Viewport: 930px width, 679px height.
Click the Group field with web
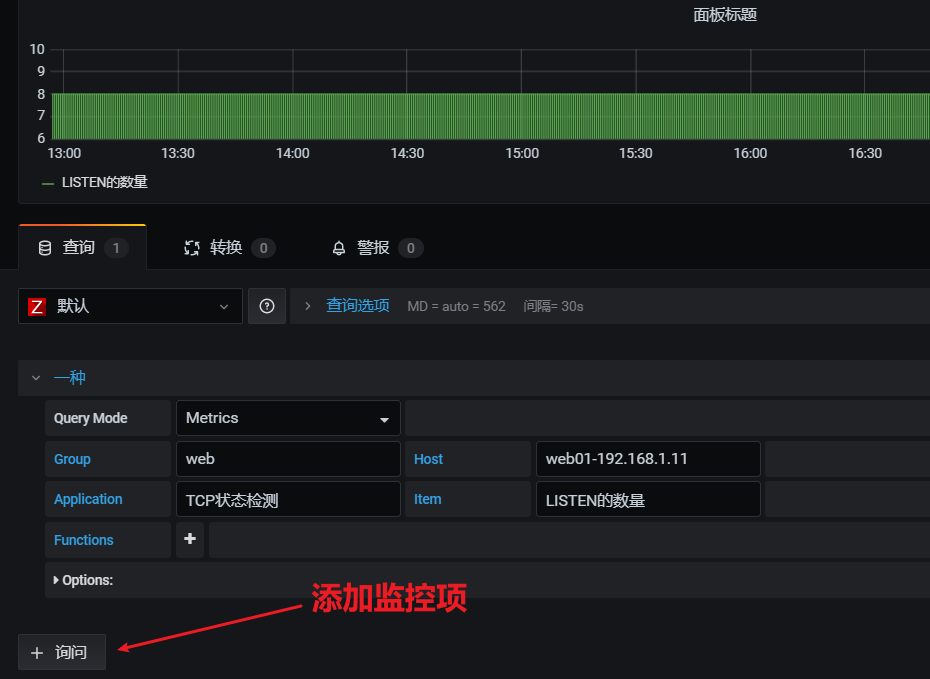[288, 459]
